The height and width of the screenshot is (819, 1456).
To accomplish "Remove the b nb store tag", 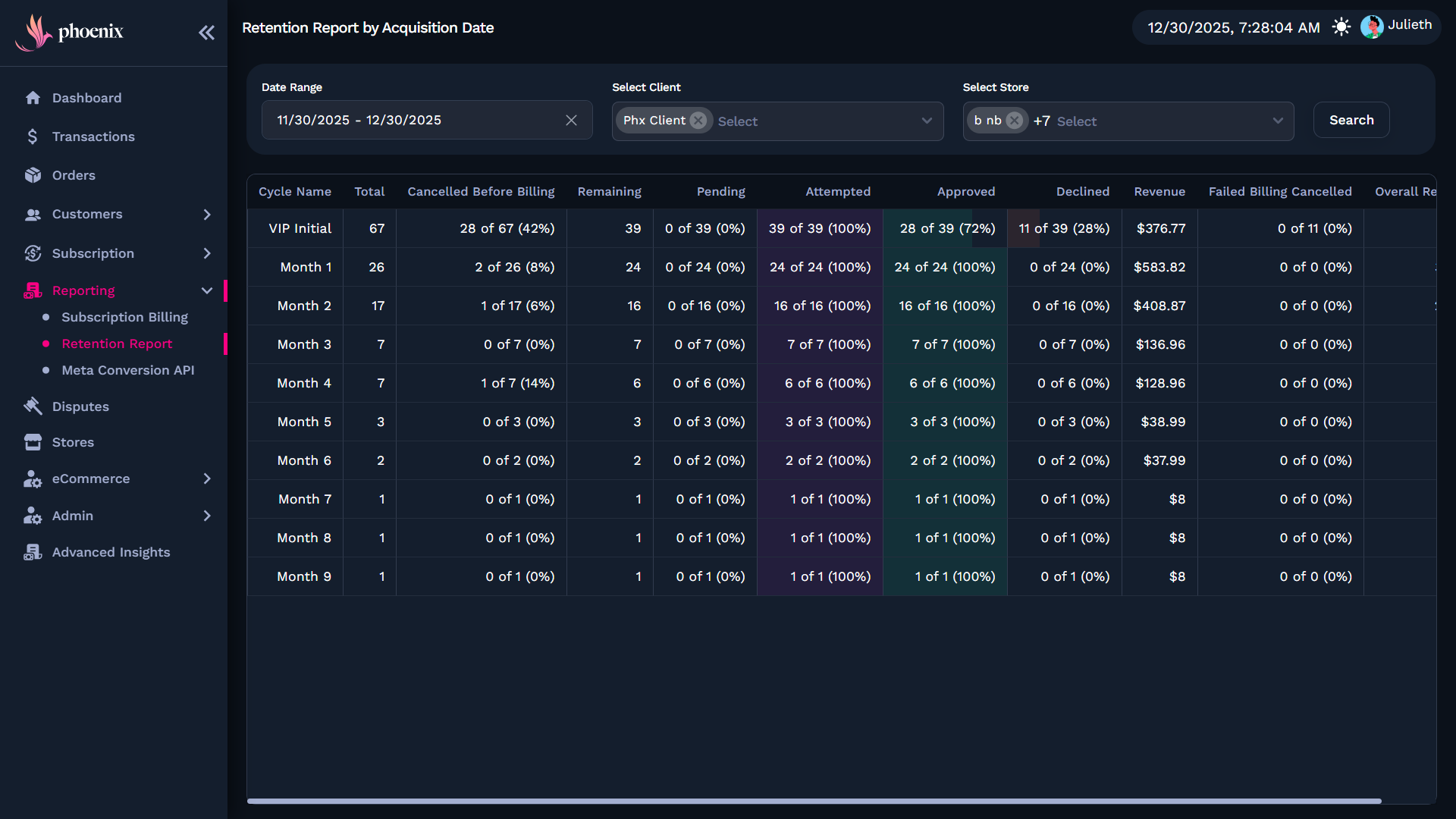I will [1014, 121].
